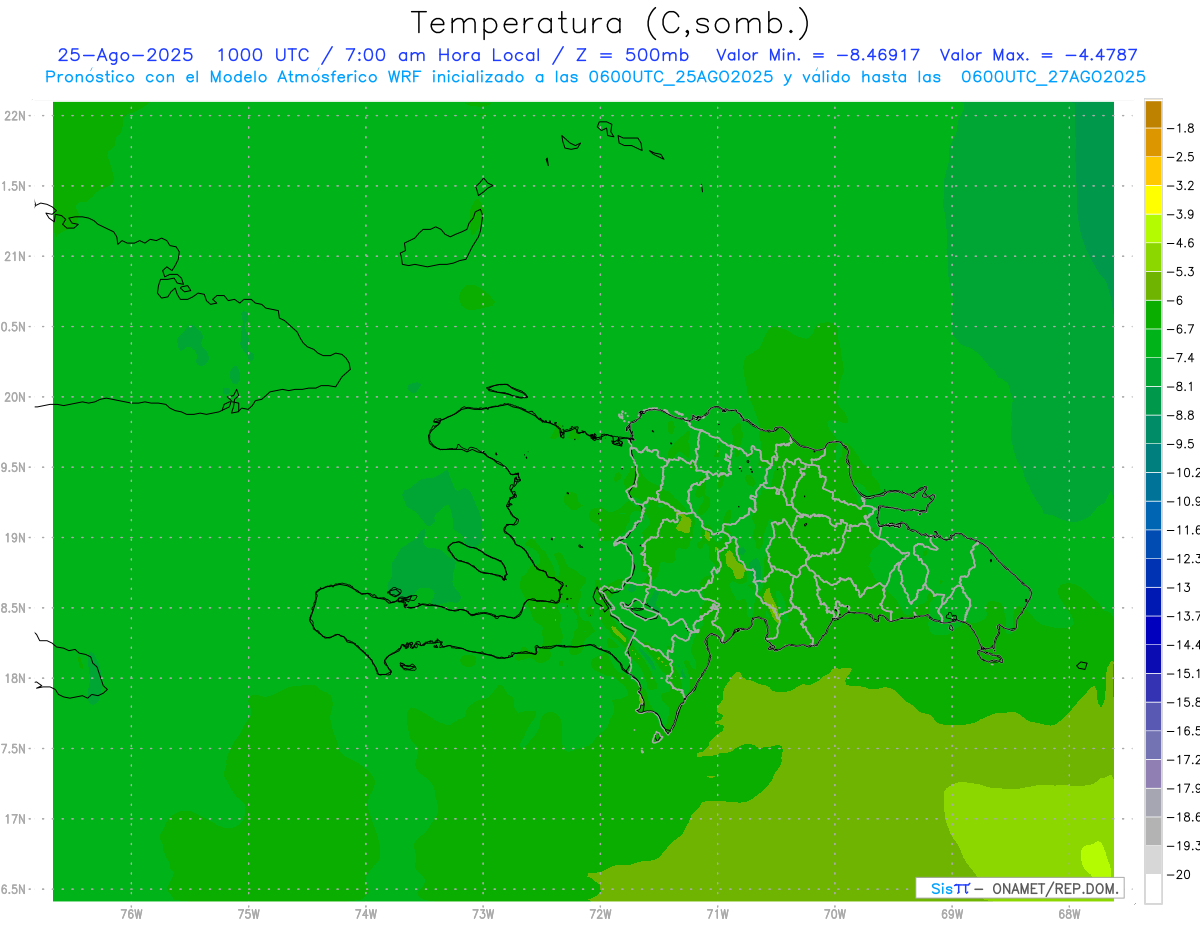Image resolution: width=1200 pixels, height=927 pixels.
Task: Click the '-7.4' colorbar value
Action: click(1181, 358)
